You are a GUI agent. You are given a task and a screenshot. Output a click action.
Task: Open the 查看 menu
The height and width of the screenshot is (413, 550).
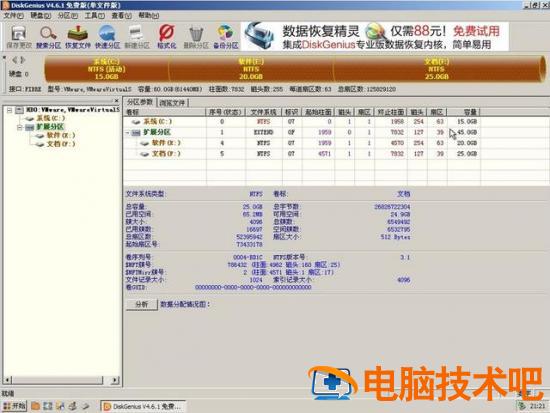(x=122, y=16)
